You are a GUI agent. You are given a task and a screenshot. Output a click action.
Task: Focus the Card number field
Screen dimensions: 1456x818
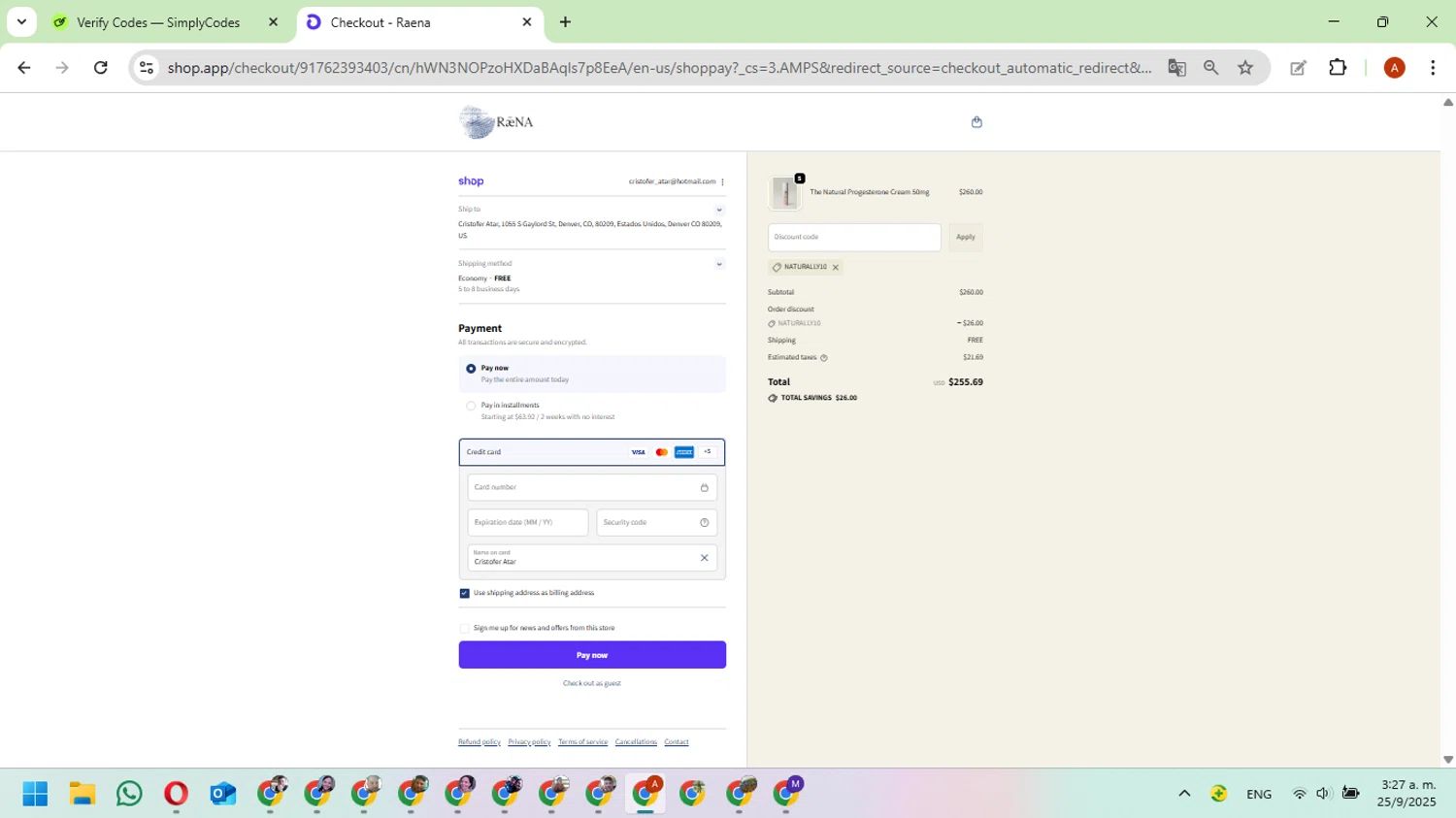point(592,487)
